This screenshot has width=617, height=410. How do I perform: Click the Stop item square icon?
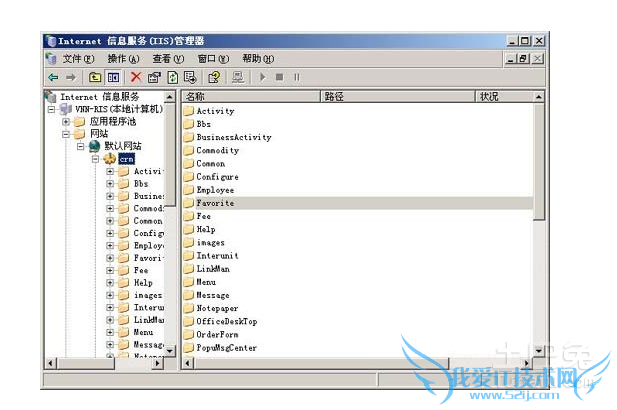pyautogui.click(x=279, y=77)
